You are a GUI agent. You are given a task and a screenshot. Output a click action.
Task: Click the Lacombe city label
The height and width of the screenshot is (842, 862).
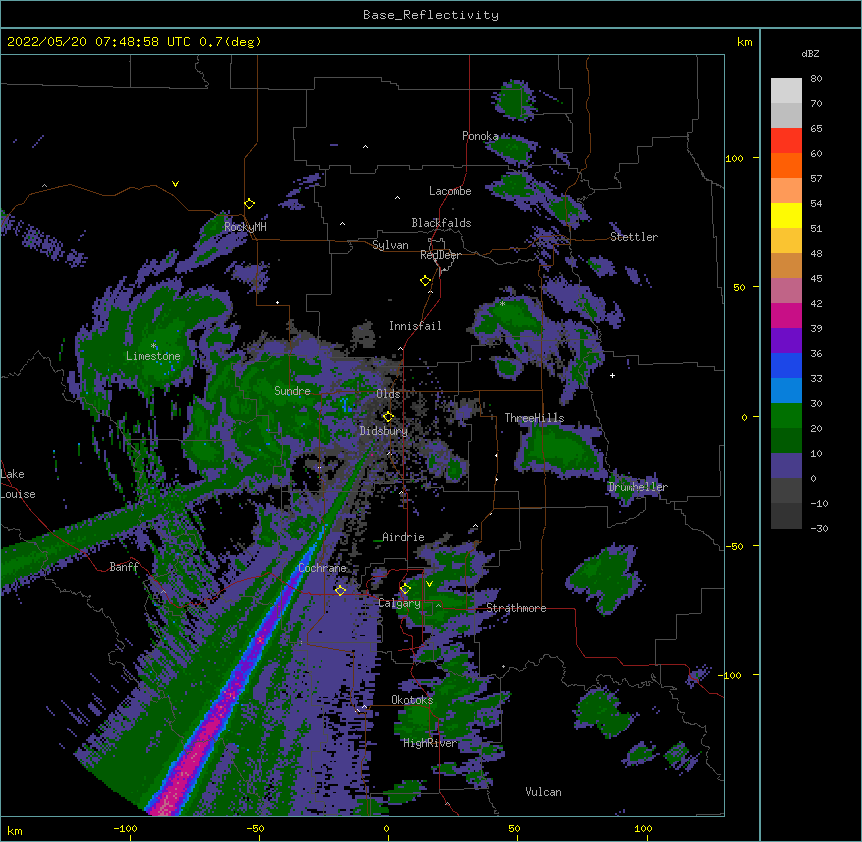450,191
